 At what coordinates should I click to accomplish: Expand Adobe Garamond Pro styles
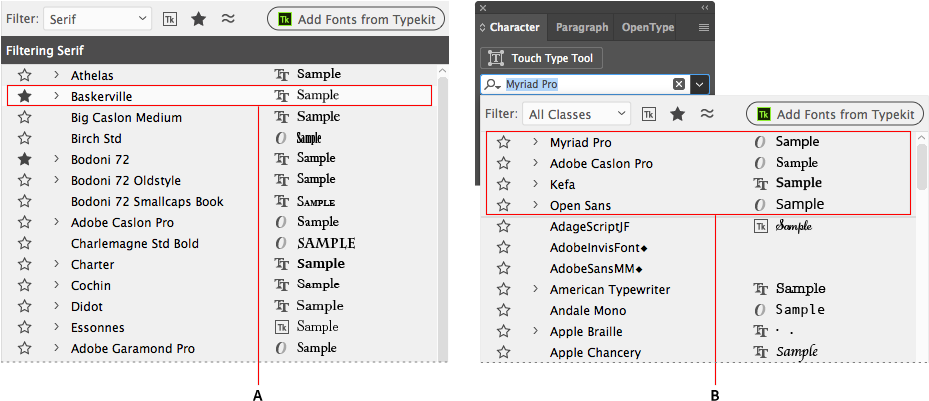coord(56,348)
